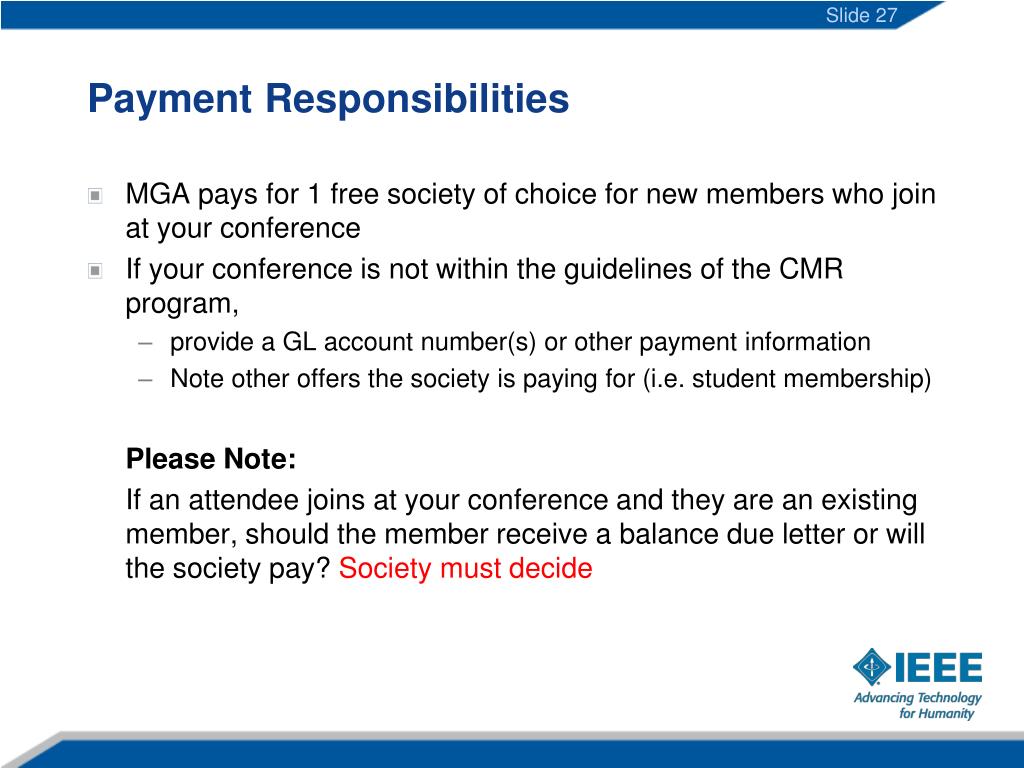Screen dimensions: 1024x768
Task: Select the 'Payment Responsibilities' title
Action: (328, 99)
